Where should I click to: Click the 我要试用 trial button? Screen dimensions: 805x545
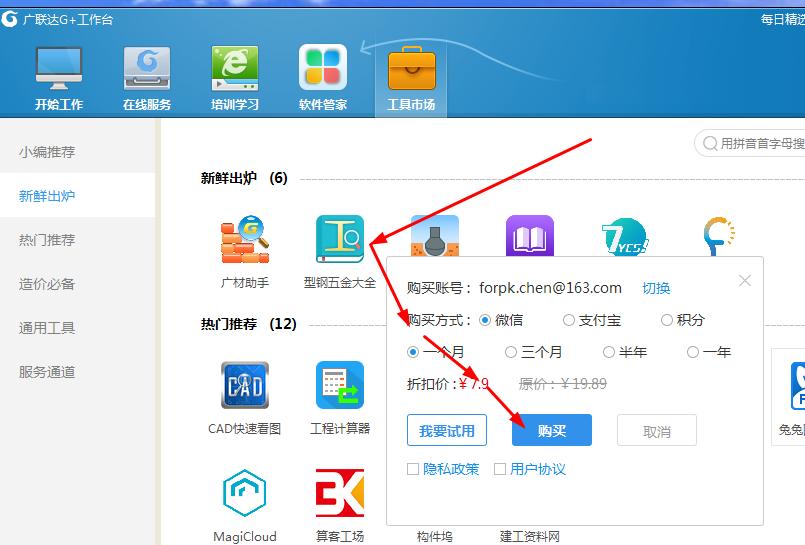447,430
